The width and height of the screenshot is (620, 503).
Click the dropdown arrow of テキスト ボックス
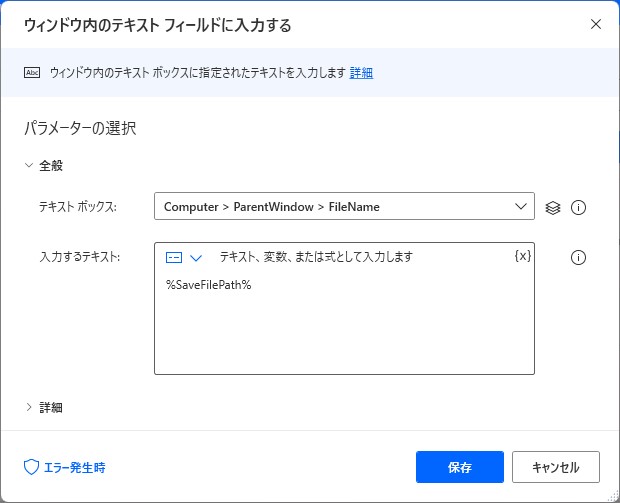tap(521, 206)
